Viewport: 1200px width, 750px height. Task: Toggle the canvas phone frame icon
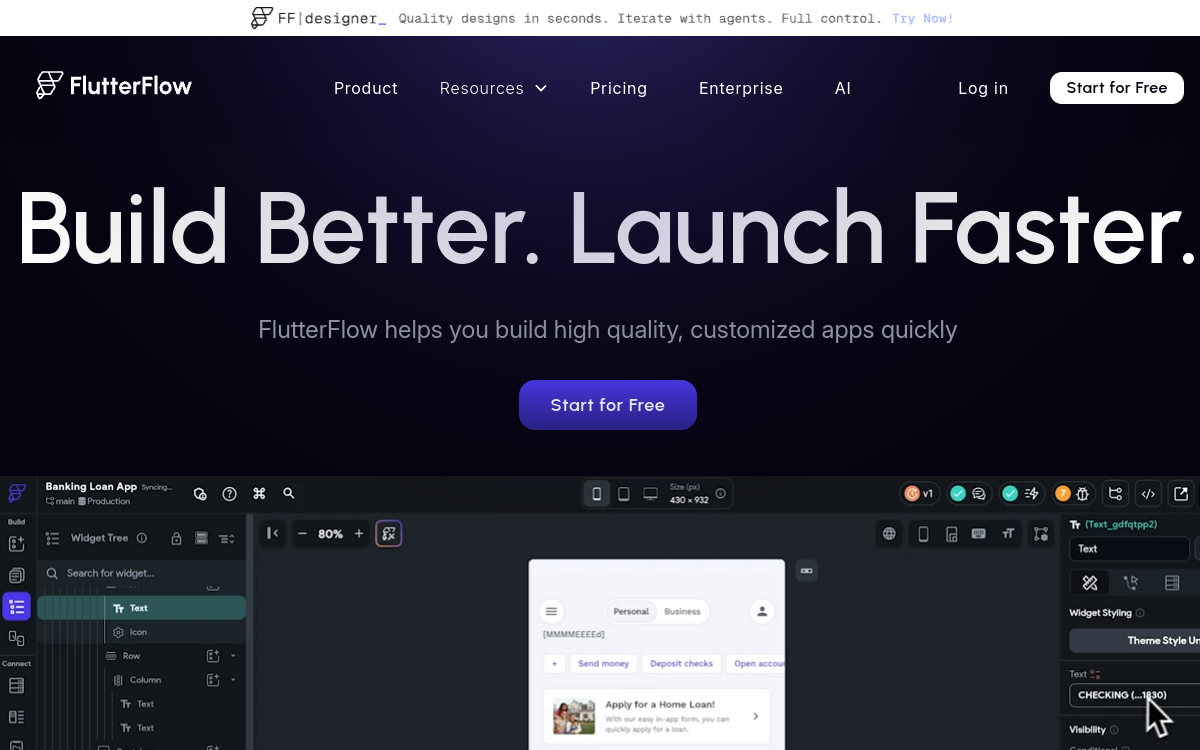(923, 534)
